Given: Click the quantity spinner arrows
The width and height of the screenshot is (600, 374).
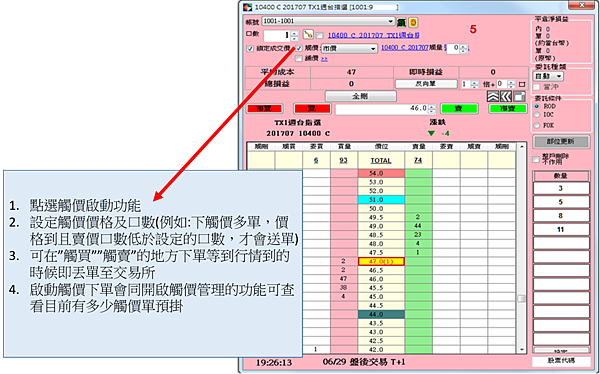Looking at the screenshot, I should coord(294,36).
